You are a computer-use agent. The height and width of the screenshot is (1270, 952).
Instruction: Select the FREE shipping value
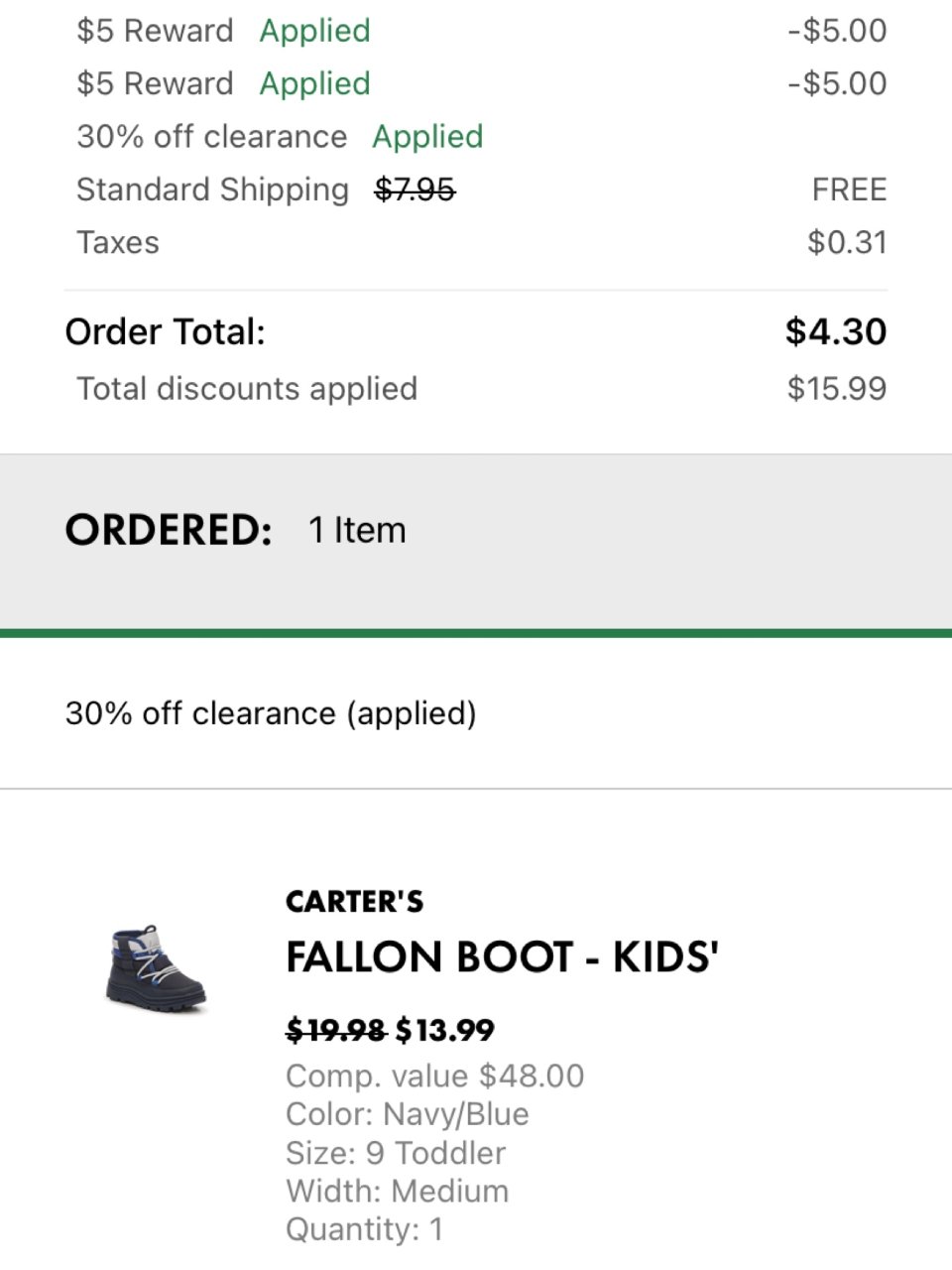point(849,190)
